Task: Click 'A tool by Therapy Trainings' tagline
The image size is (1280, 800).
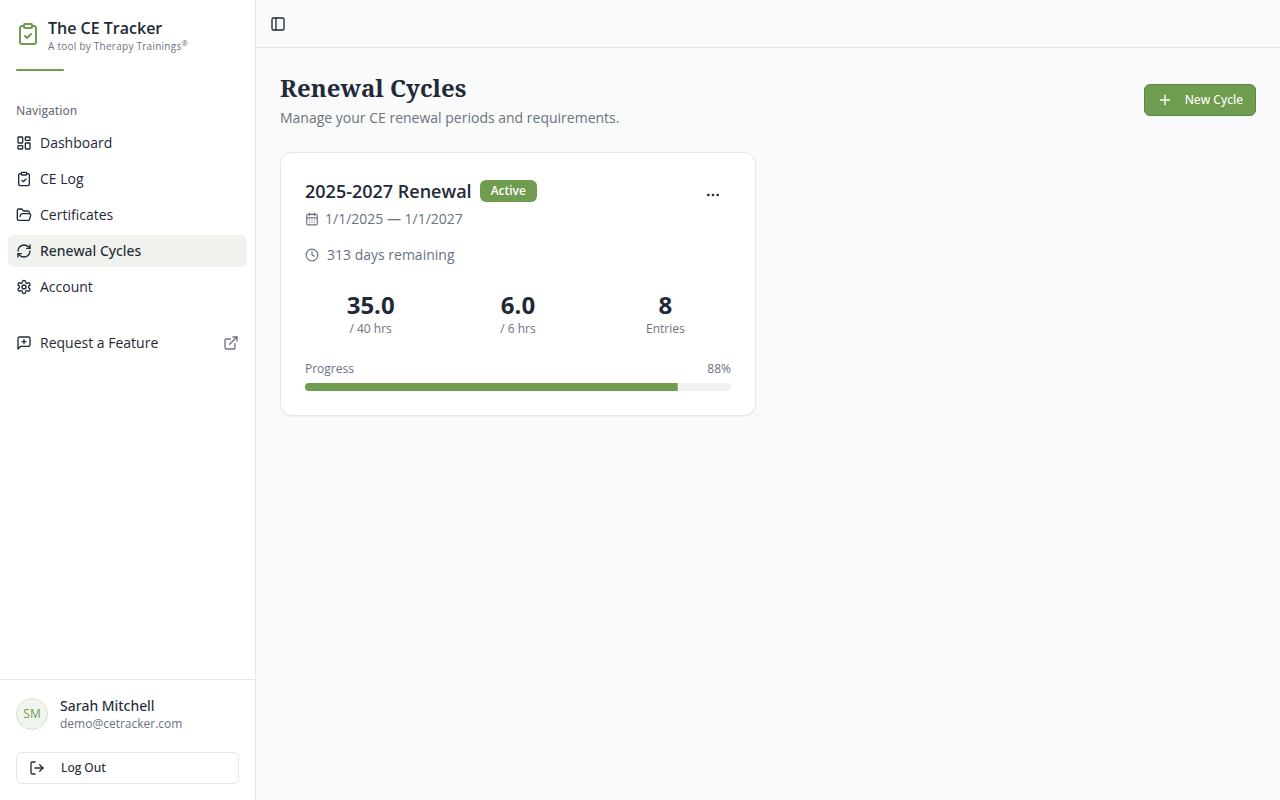Action: [118, 45]
